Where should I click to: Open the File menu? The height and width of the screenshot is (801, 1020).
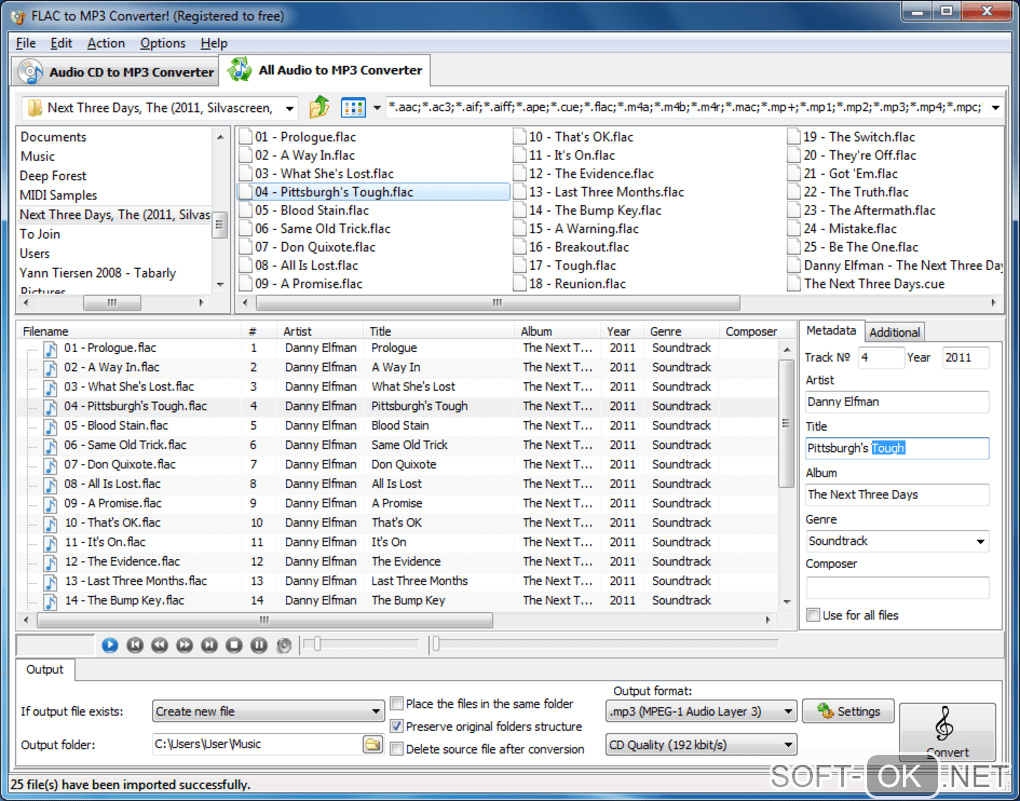coord(25,43)
